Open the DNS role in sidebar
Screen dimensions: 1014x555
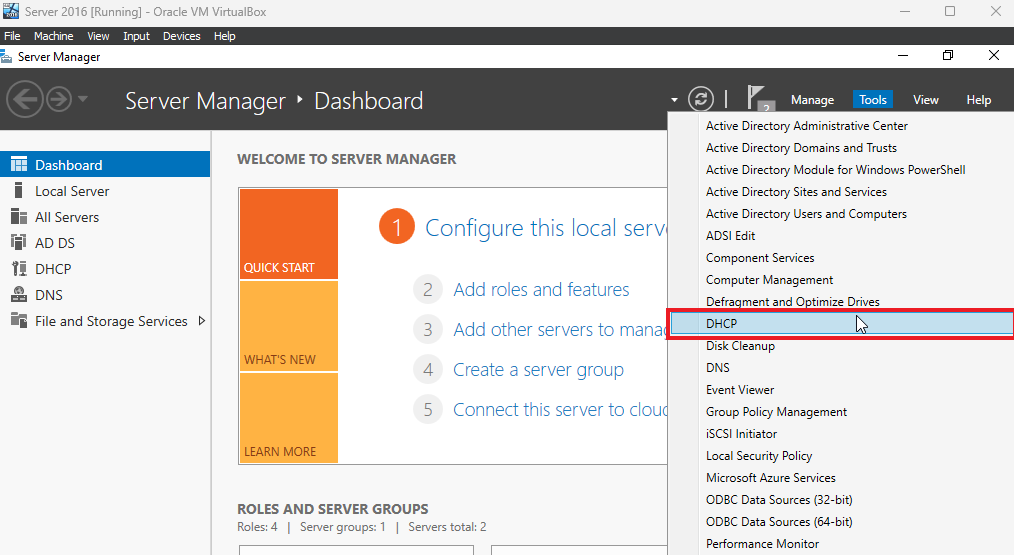(x=49, y=295)
